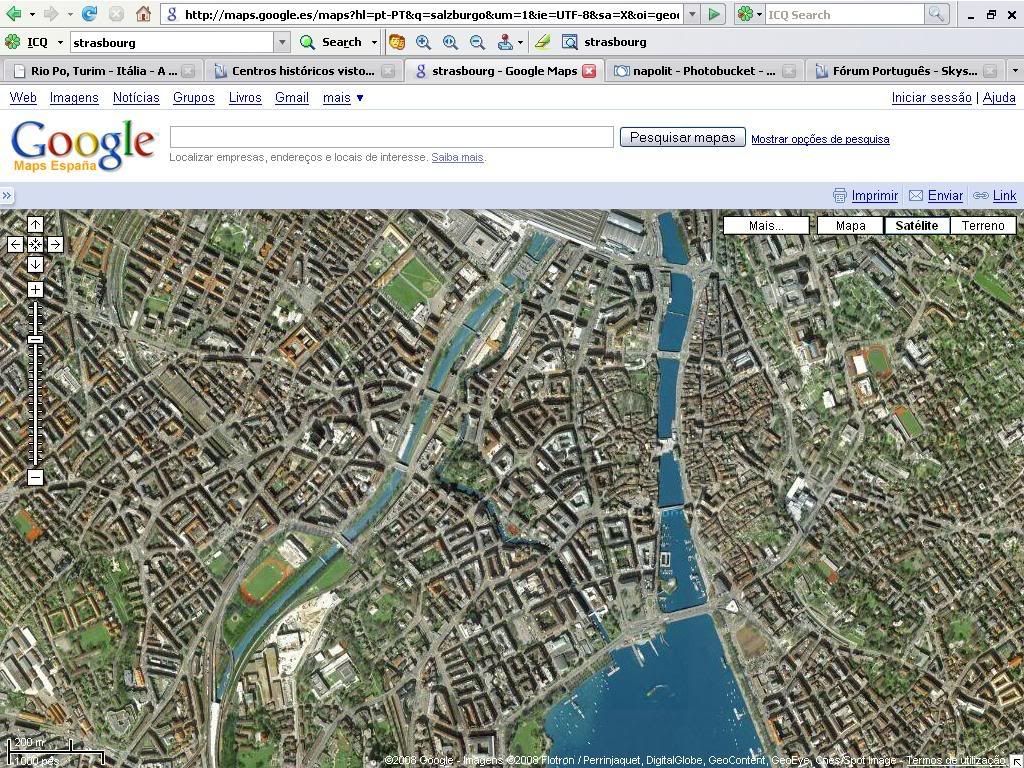Switch the map view to Mapa
Viewport: 1024px width, 768px height.
tap(850, 225)
